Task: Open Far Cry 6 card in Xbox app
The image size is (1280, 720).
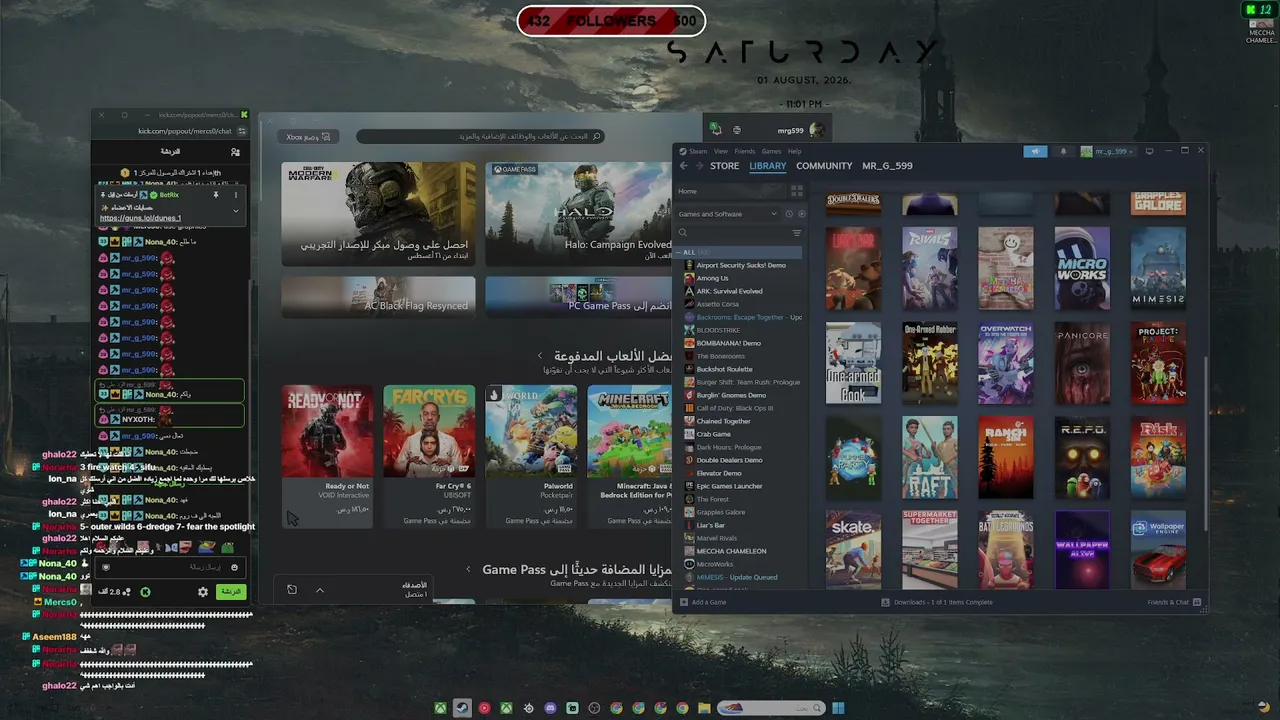Action: click(429, 456)
